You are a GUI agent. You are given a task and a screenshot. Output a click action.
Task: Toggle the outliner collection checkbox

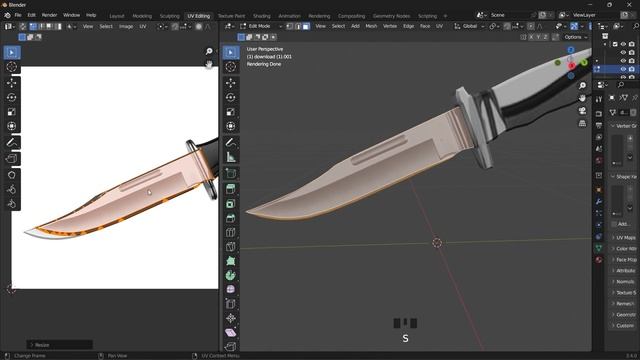click(x=615, y=44)
